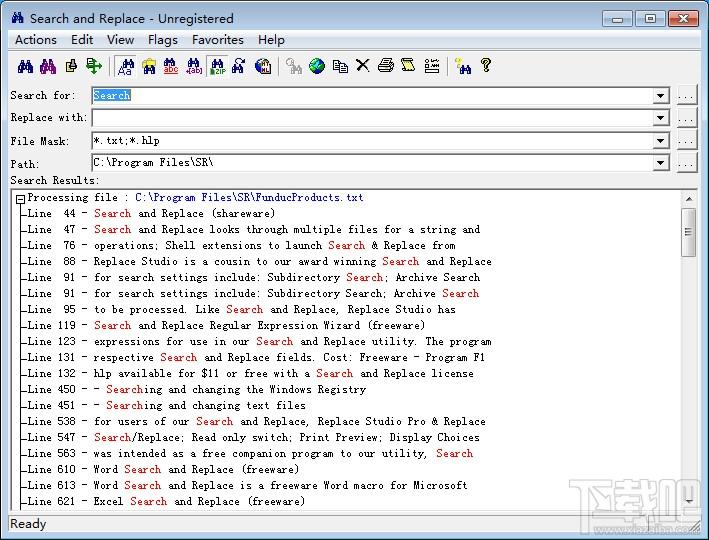
Task: Toggle regular expression mode ({ab} icon)
Action: click(x=194, y=66)
